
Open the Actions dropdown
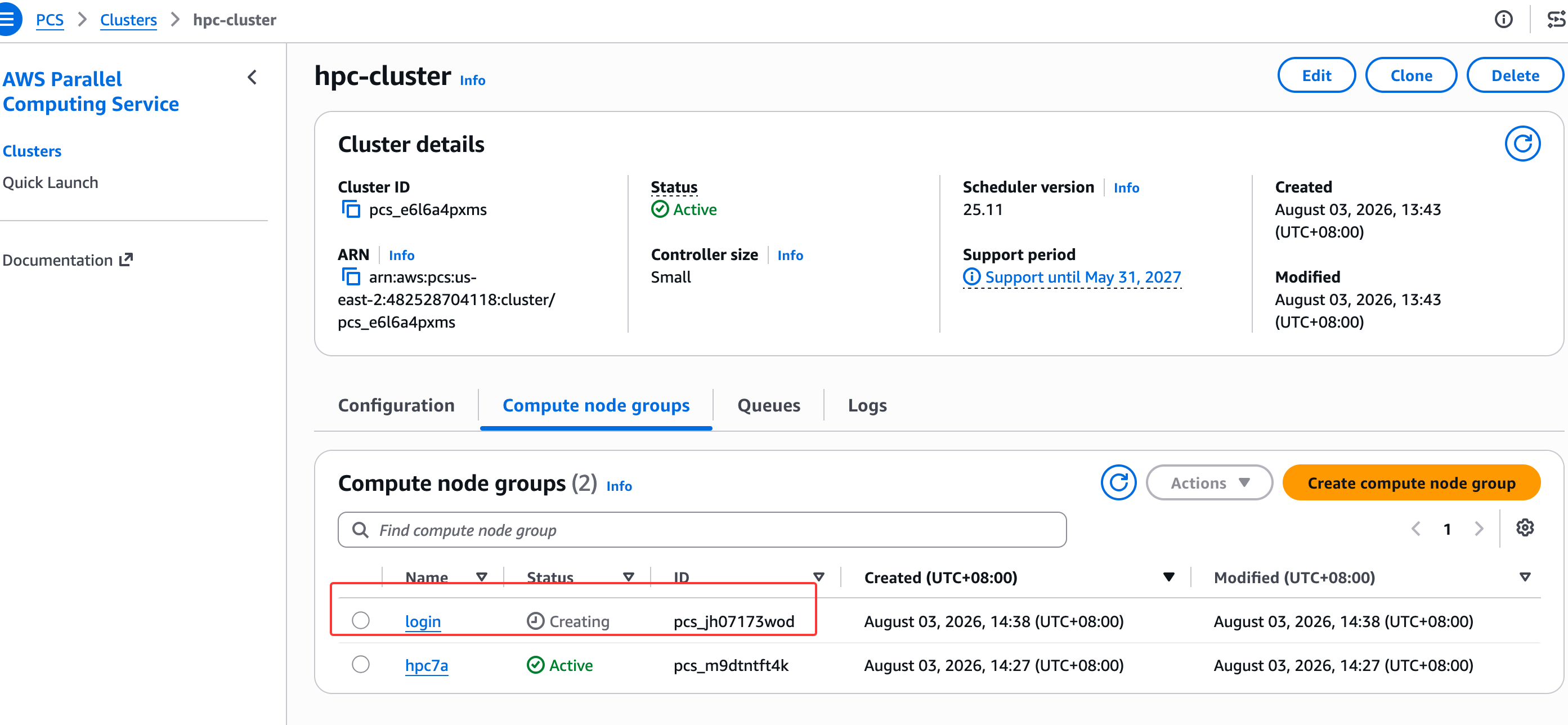point(1209,482)
